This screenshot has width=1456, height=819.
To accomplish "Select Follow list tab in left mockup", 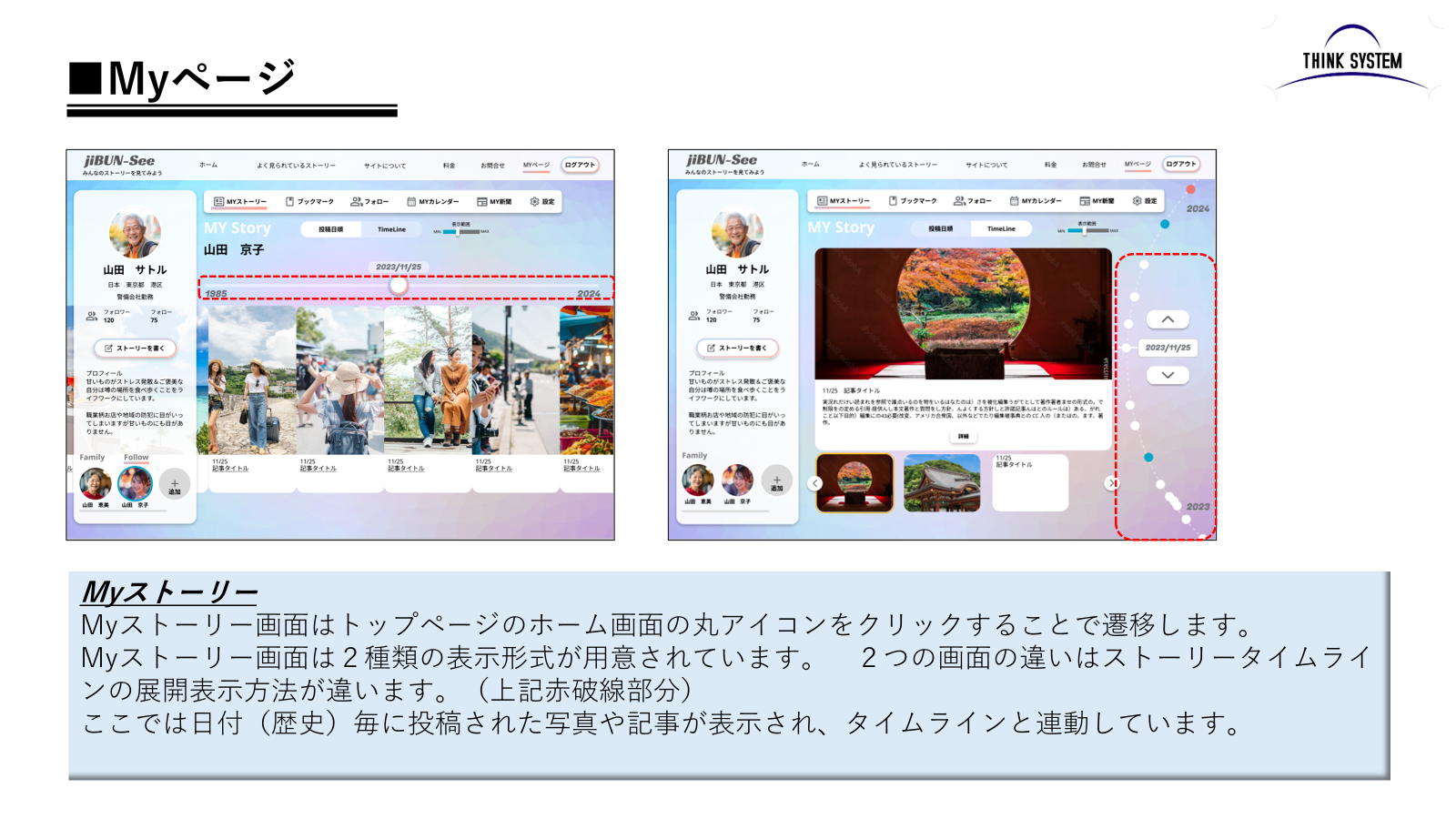I will pos(136,458).
